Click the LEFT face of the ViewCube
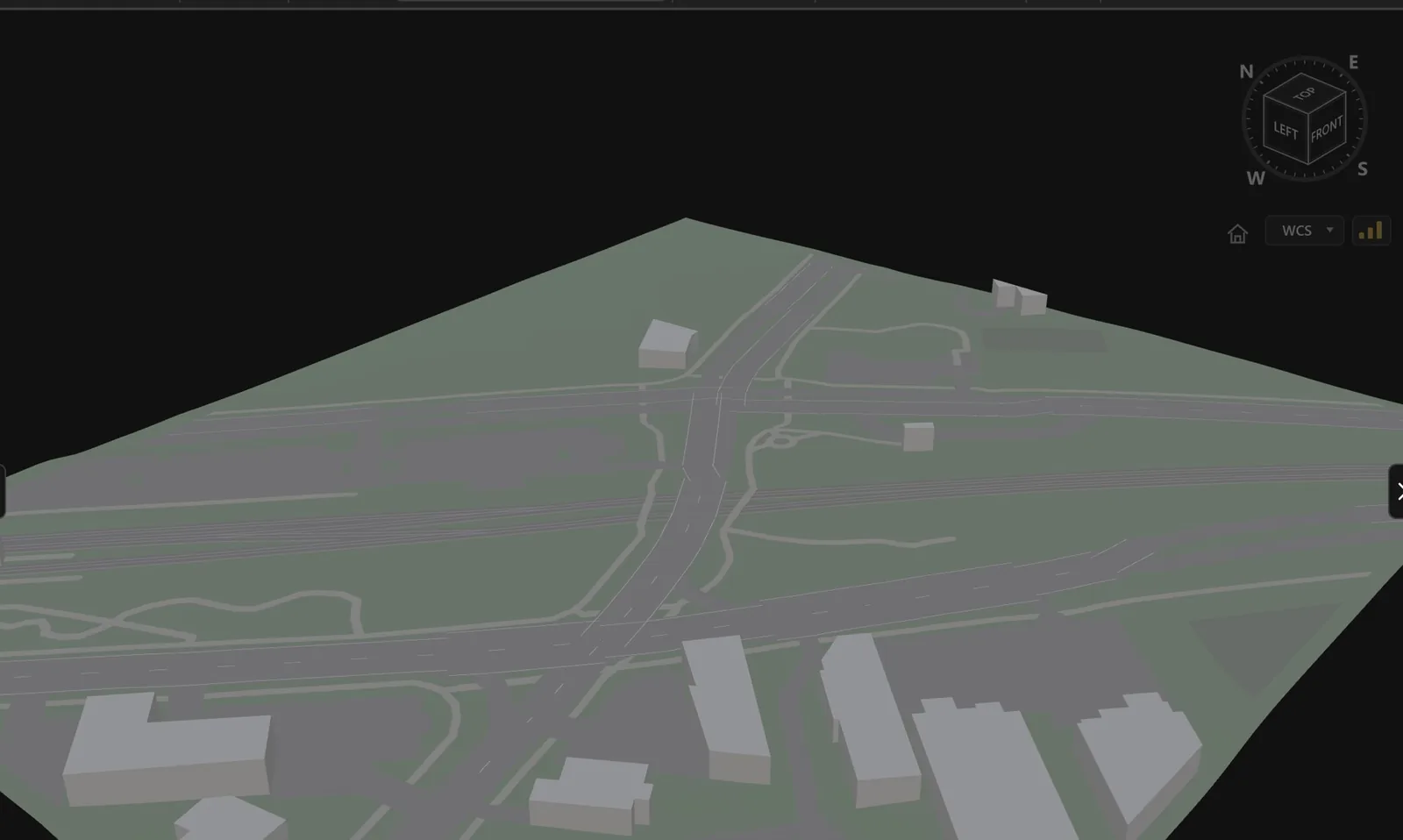The width and height of the screenshot is (1403, 840). click(x=1285, y=131)
